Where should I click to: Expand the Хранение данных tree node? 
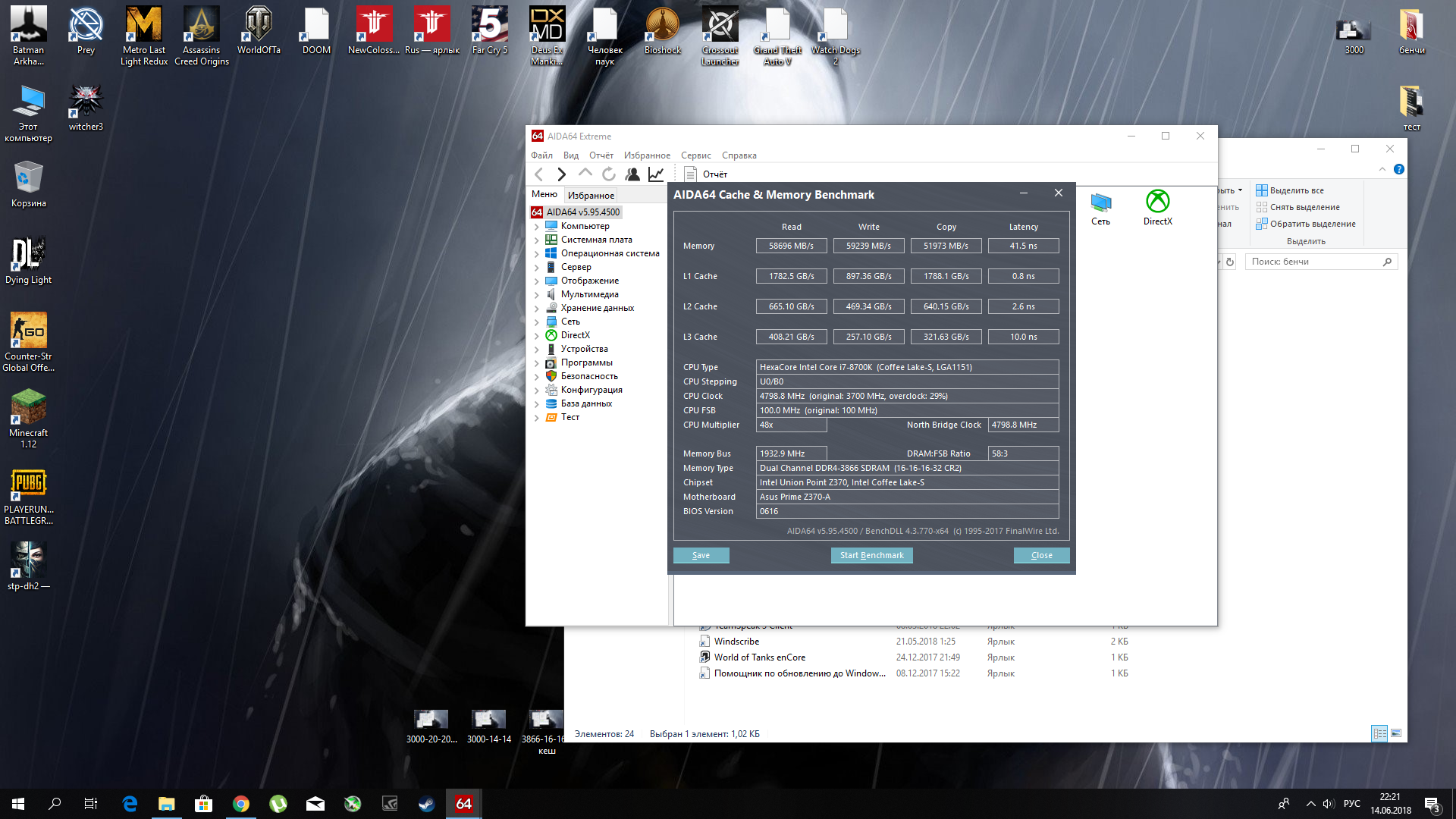tap(537, 309)
